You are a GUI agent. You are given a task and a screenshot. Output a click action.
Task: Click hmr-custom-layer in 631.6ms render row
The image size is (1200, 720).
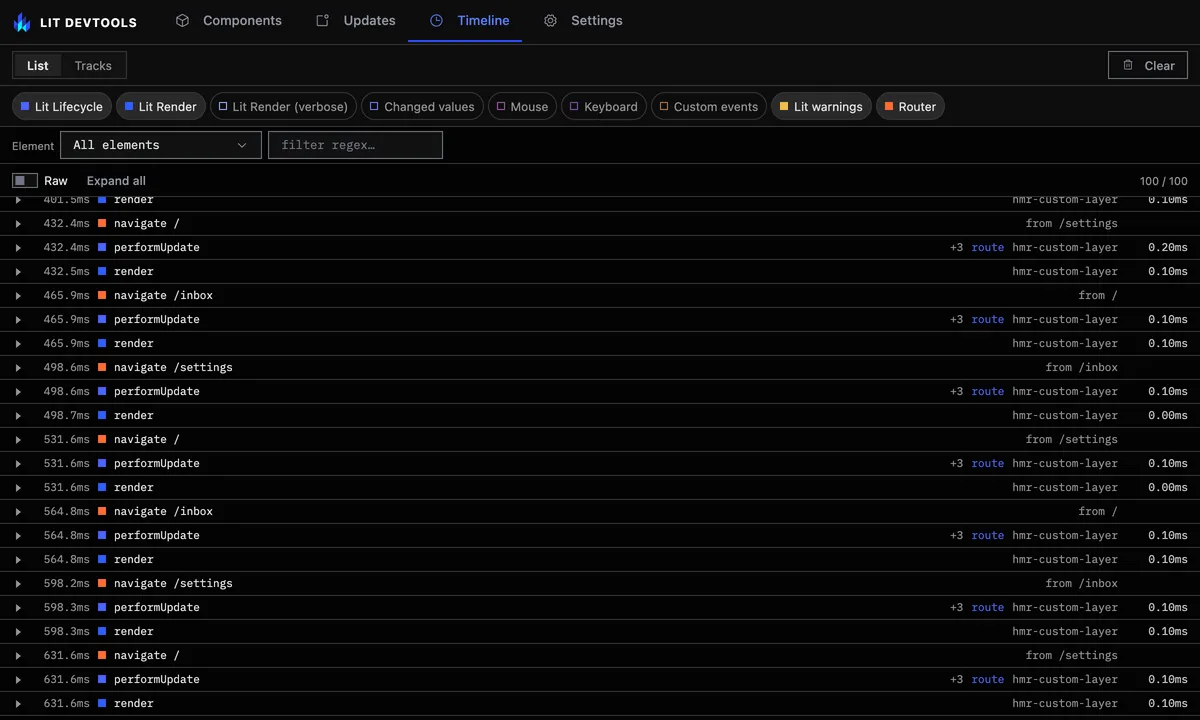click(1065, 704)
